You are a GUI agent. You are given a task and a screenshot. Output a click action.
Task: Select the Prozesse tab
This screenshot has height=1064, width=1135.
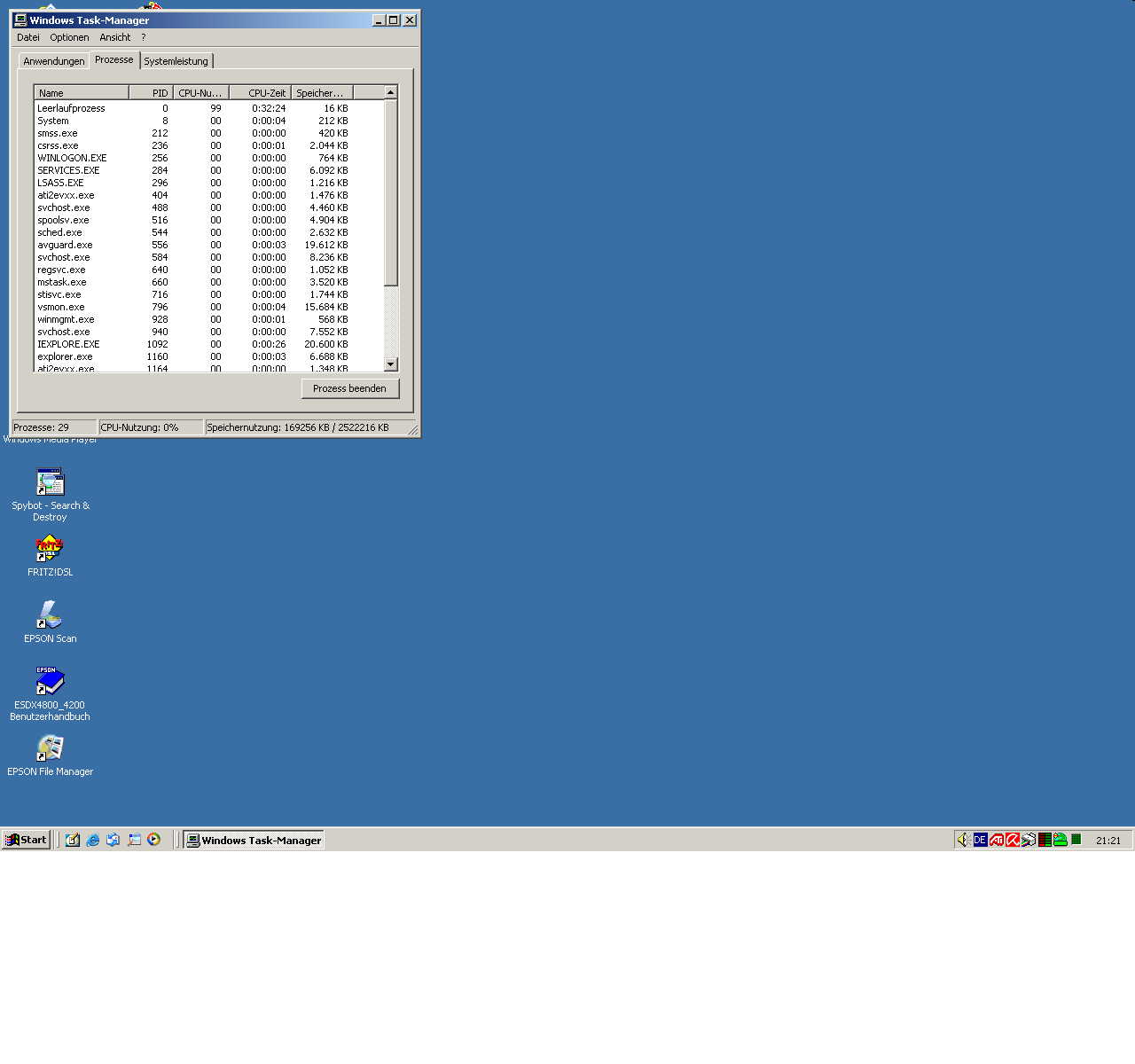[114, 59]
